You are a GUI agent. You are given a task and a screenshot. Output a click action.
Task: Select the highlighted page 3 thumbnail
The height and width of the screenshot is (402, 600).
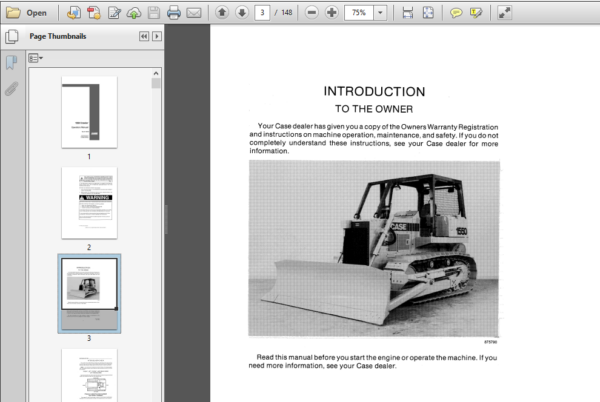tap(89, 293)
